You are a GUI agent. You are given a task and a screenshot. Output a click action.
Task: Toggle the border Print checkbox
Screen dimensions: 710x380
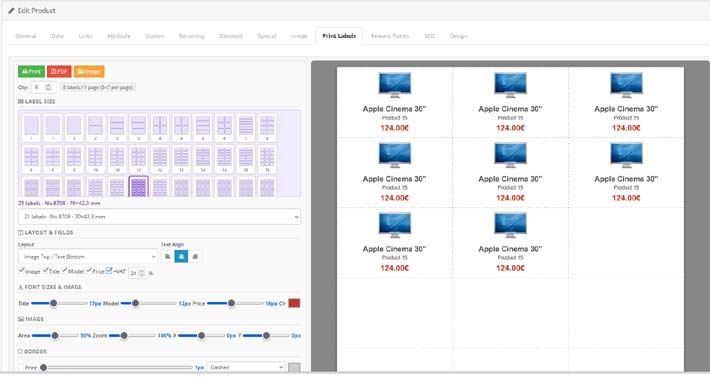21,367
